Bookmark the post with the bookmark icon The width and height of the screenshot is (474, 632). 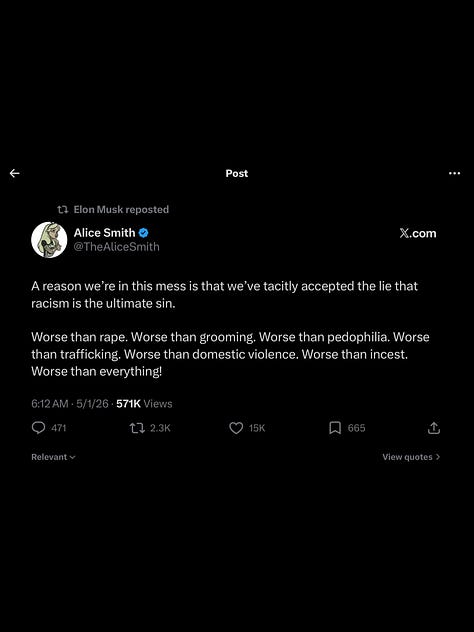(x=335, y=428)
